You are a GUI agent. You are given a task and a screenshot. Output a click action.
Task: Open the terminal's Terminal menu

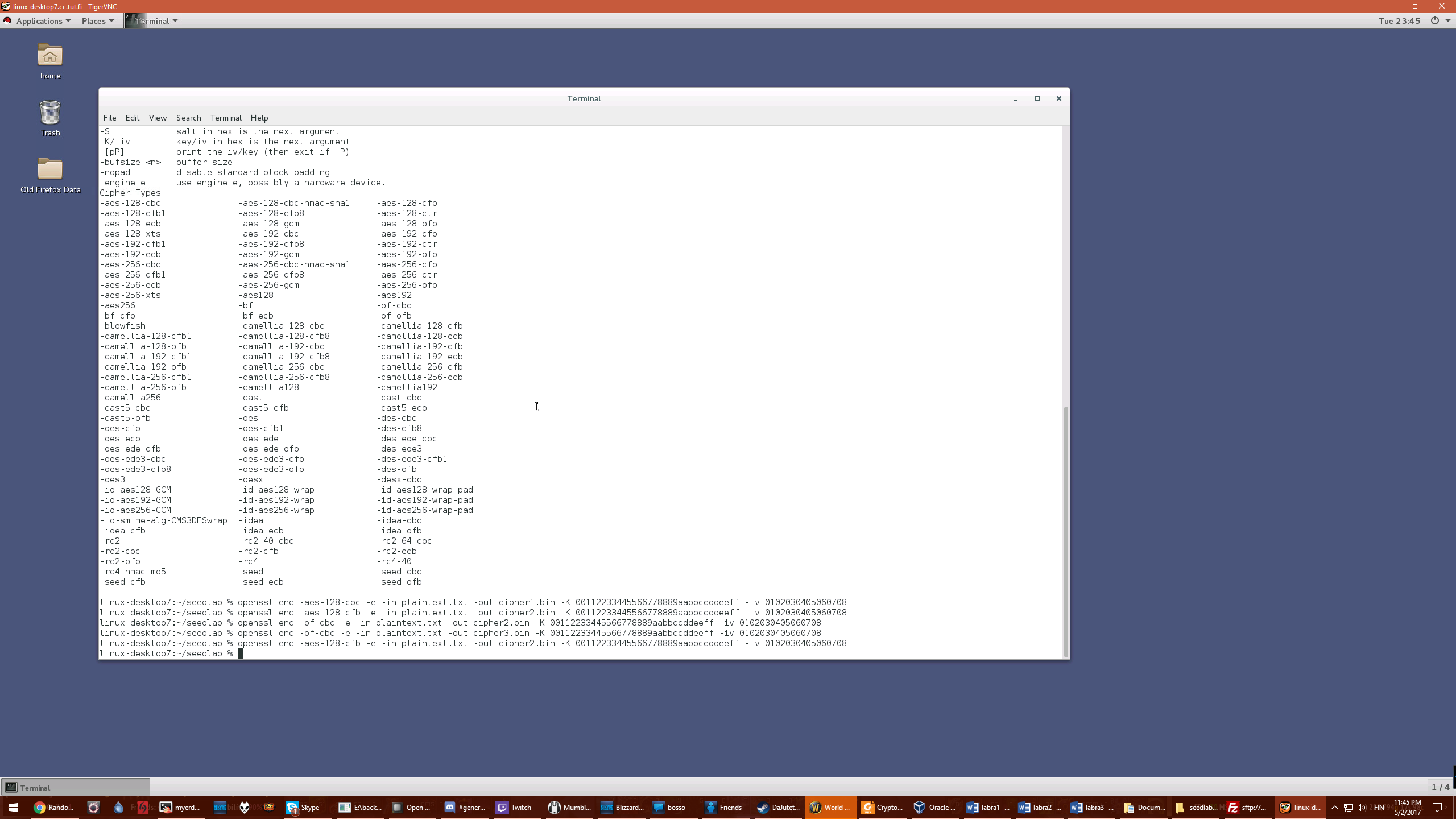coord(226,118)
